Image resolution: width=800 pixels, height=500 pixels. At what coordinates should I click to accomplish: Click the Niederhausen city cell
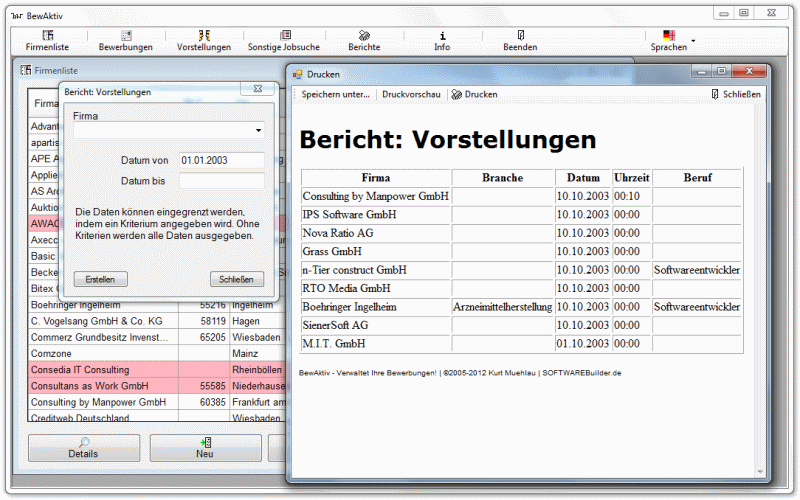point(258,386)
